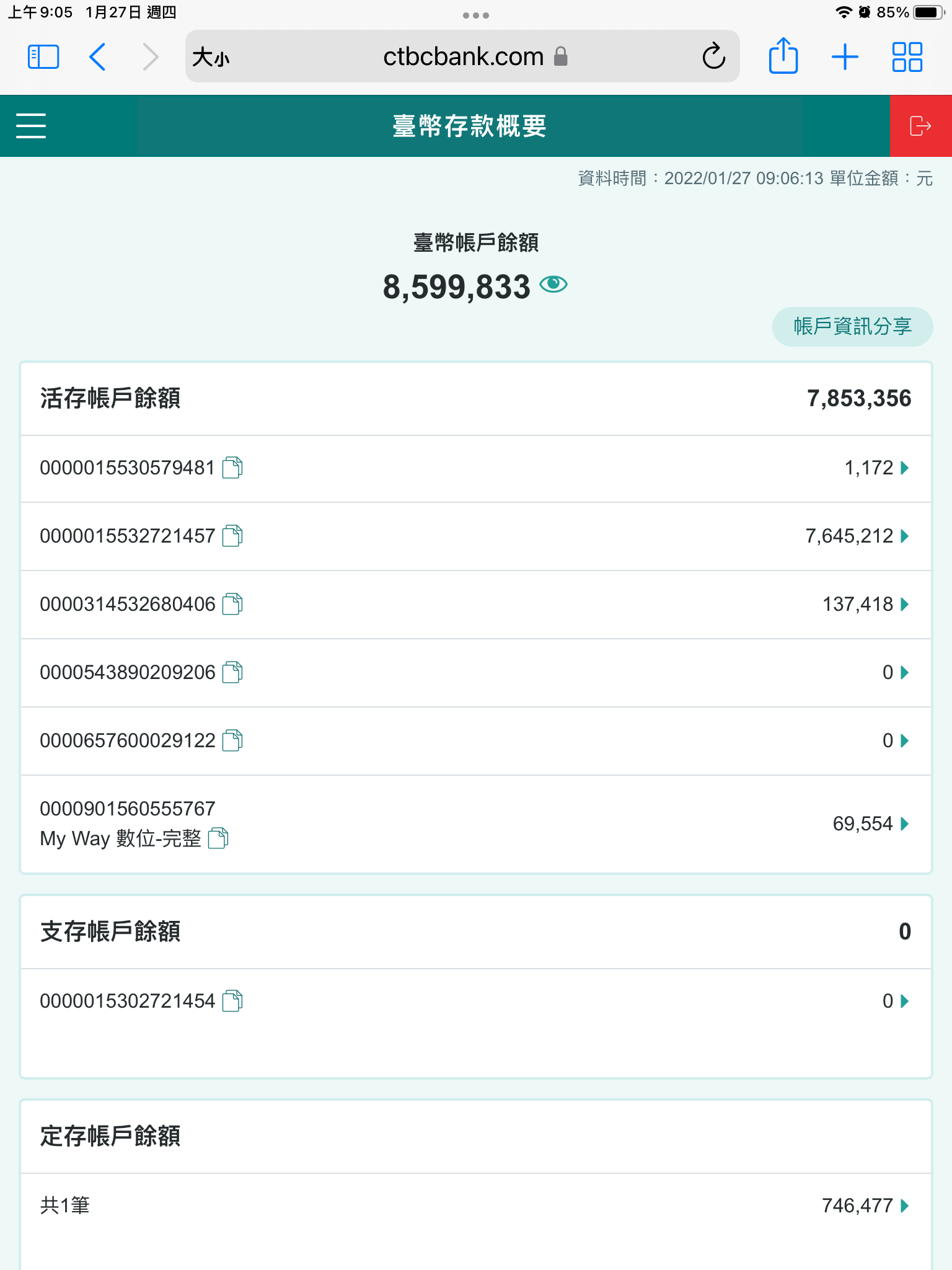Expand details for the 137,418 balance
The image size is (952, 1270).
pos(904,604)
